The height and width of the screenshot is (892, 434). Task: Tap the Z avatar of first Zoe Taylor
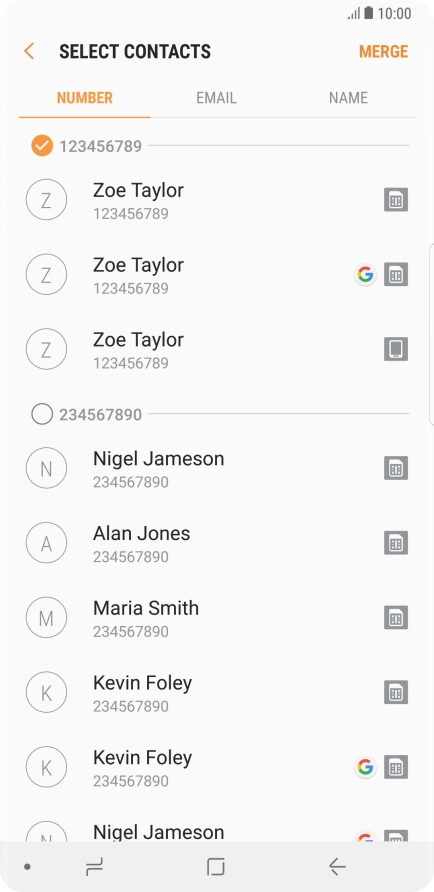[47, 200]
